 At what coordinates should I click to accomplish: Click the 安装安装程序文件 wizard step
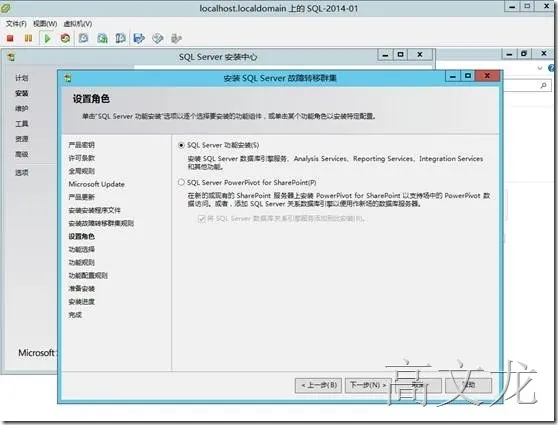(x=95, y=210)
